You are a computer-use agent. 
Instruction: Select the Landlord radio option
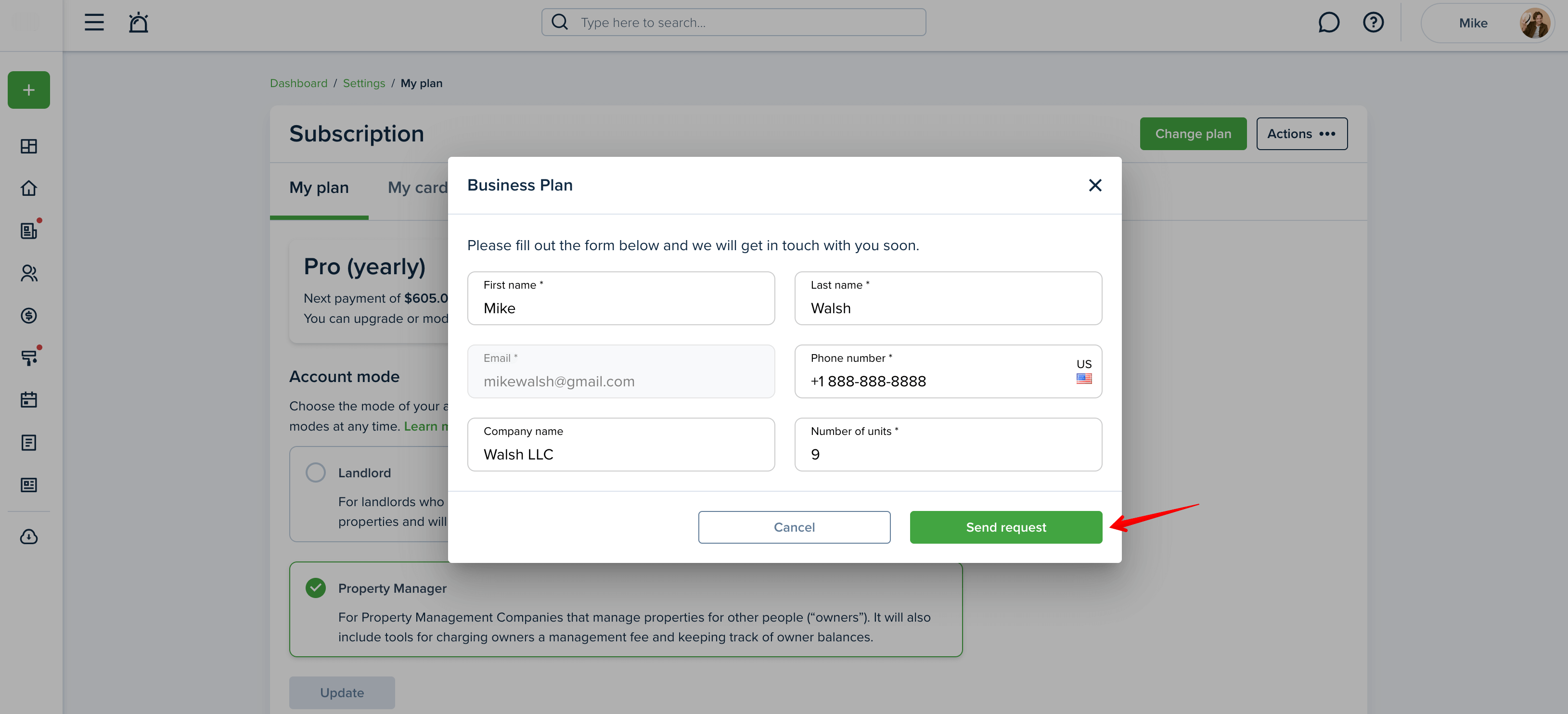[x=315, y=472]
